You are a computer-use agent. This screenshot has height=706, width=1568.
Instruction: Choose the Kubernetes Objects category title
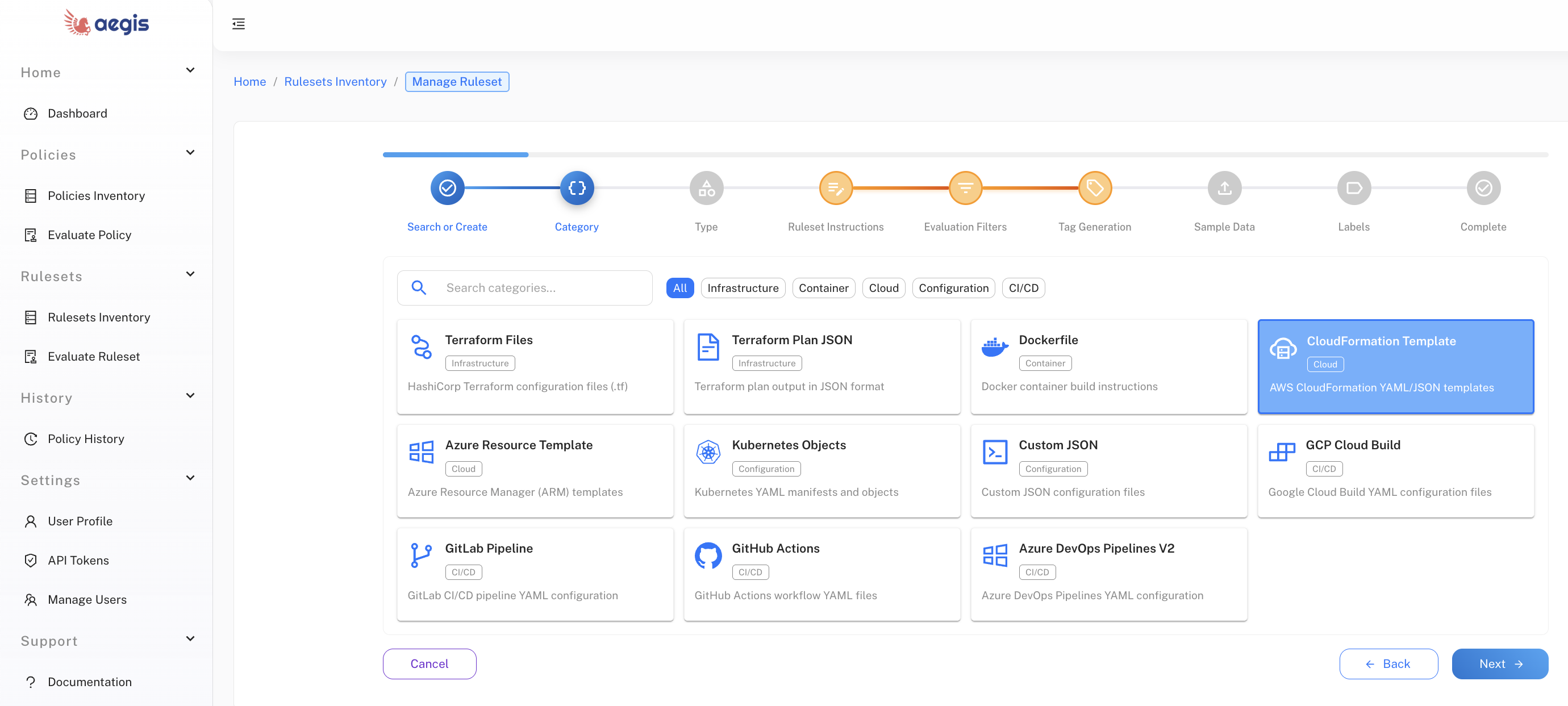click(789, 445)
